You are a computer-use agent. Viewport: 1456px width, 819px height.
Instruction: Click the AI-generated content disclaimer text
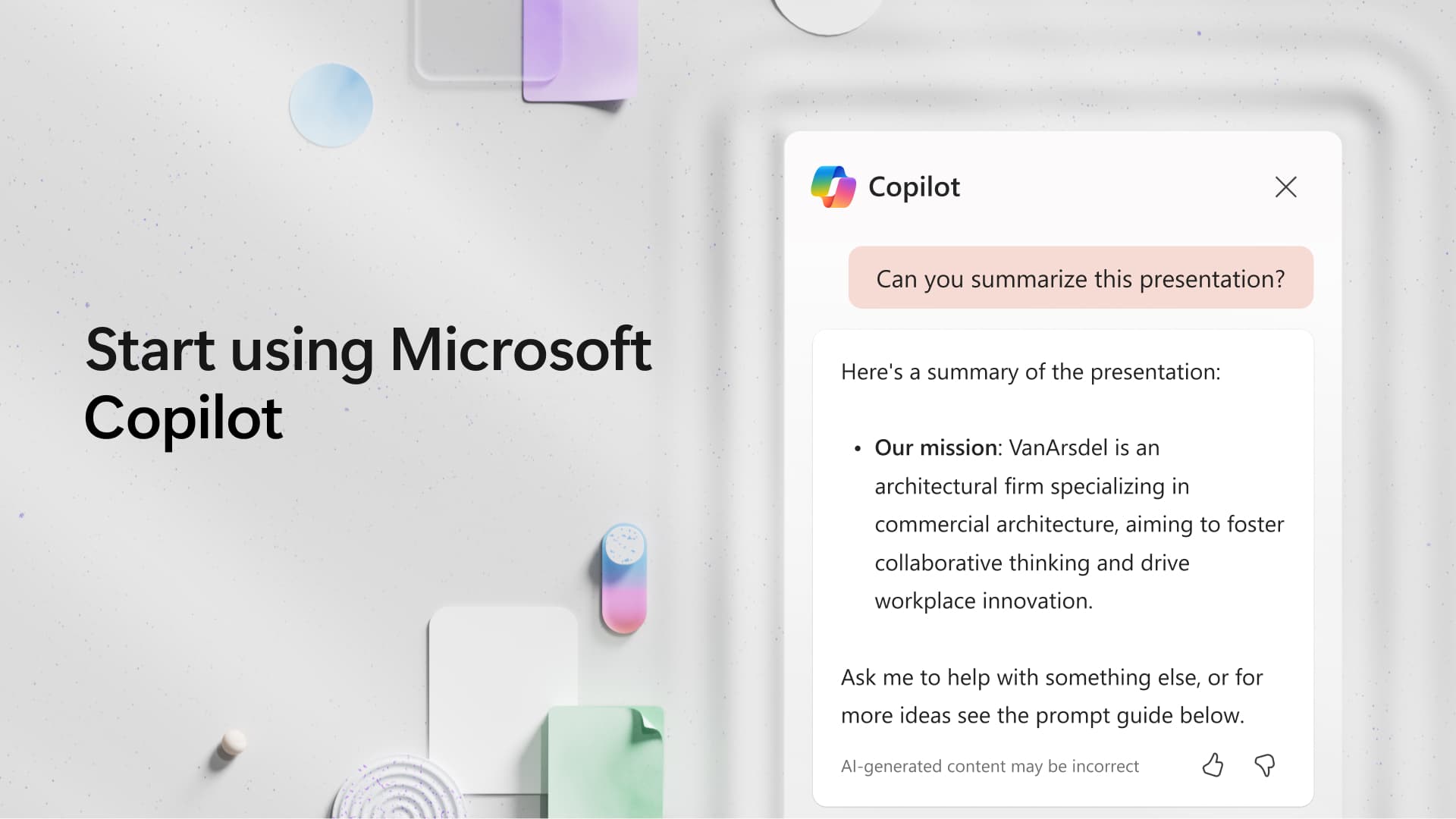tap(989, 766)
